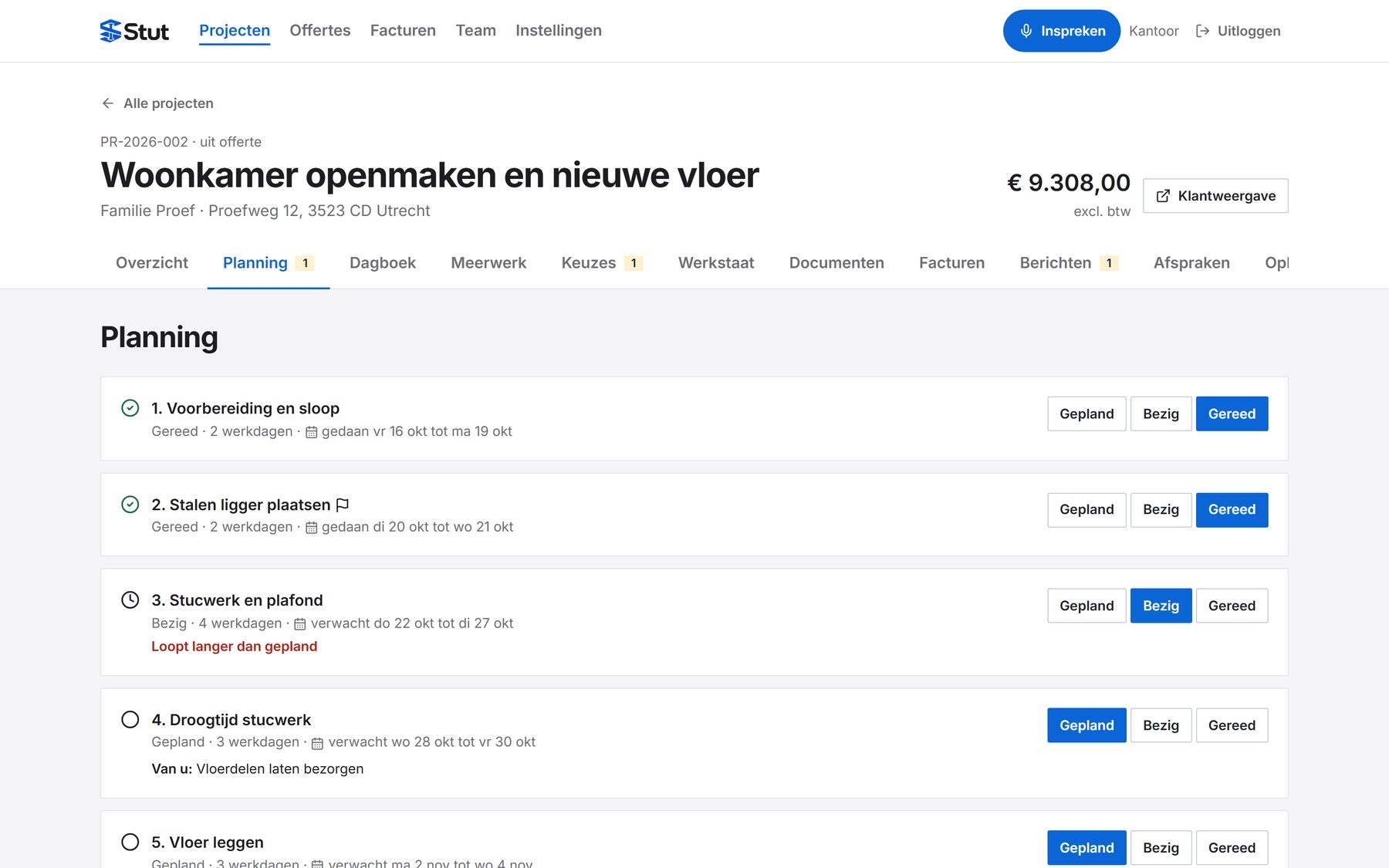
Task: Click the calendar icon in Stalen ligger row
Action: 311,528
